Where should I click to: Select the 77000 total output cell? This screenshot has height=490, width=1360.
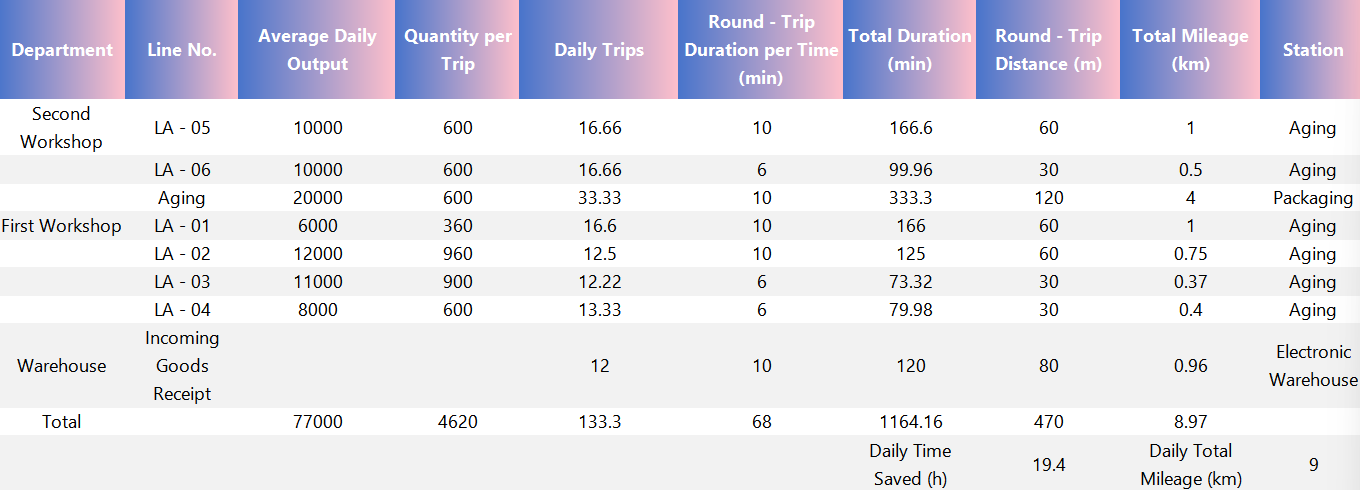click(317, 422)
